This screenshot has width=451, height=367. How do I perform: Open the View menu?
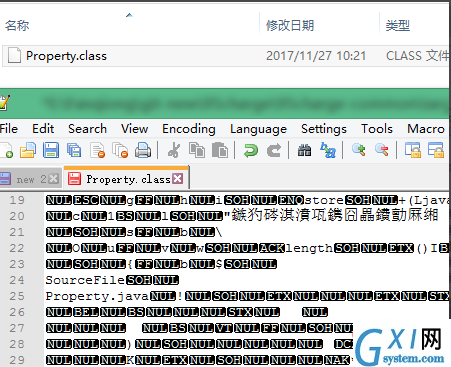134,129
